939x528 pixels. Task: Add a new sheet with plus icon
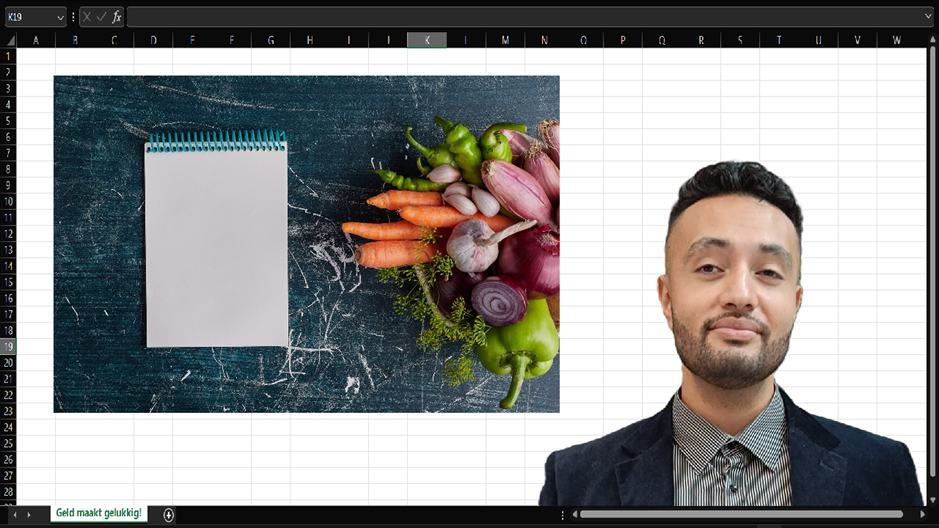click(168, 515)
